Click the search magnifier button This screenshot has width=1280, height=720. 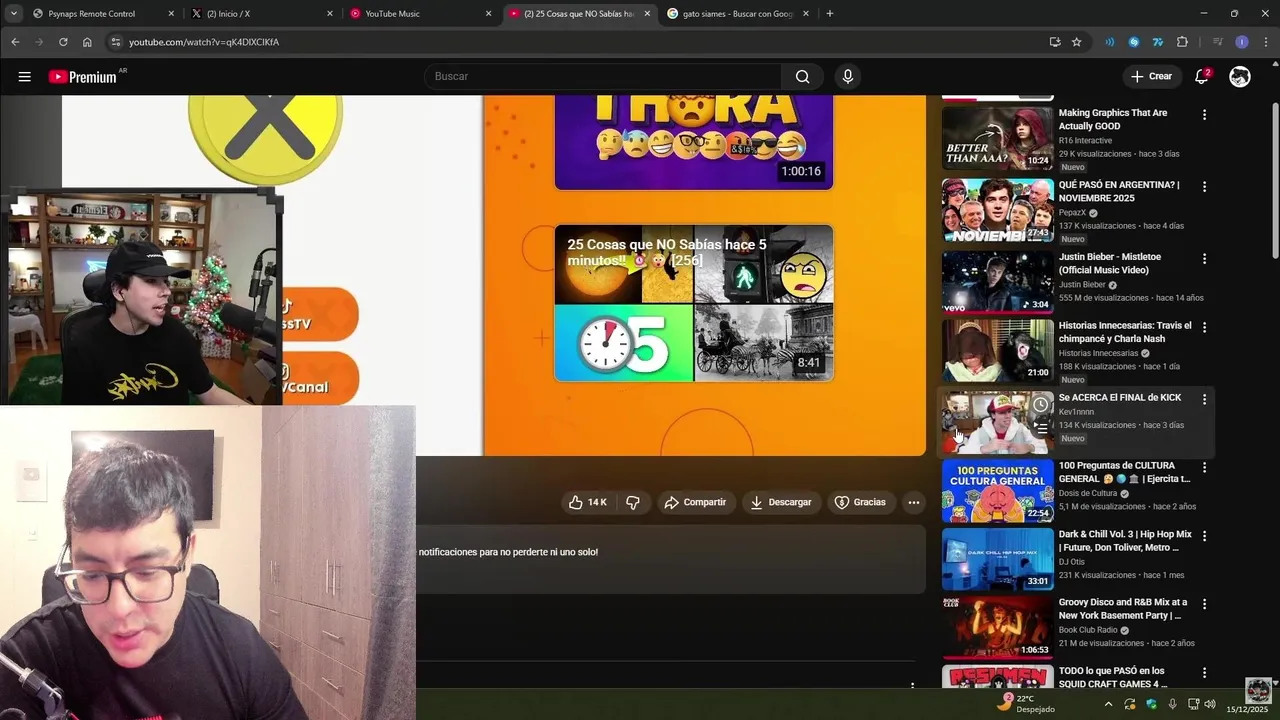click(x=802, y=77)
